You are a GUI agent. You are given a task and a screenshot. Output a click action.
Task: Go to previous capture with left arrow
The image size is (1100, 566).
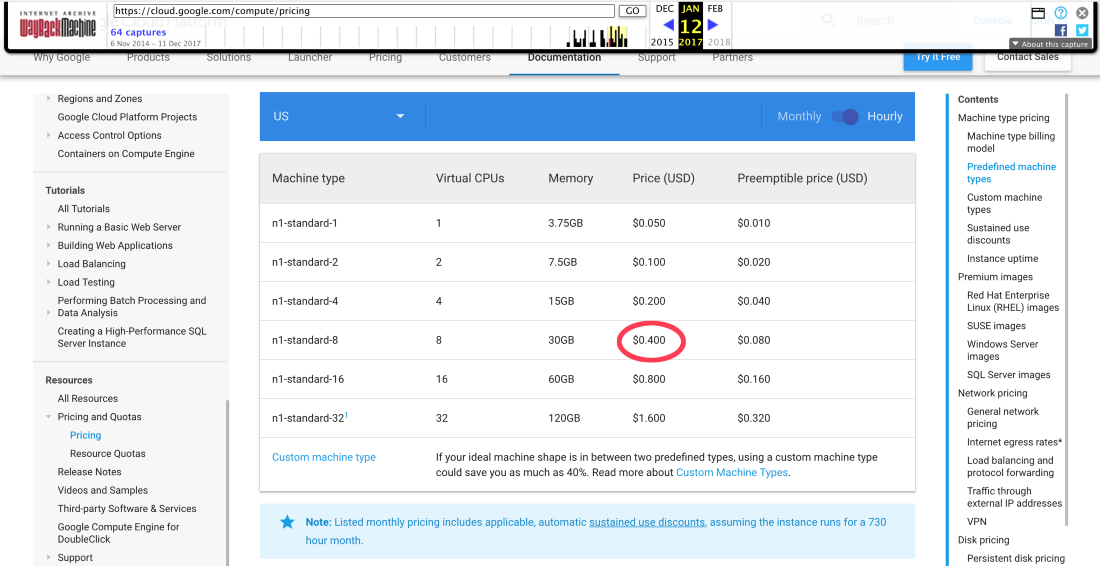[x=668, y=26]
